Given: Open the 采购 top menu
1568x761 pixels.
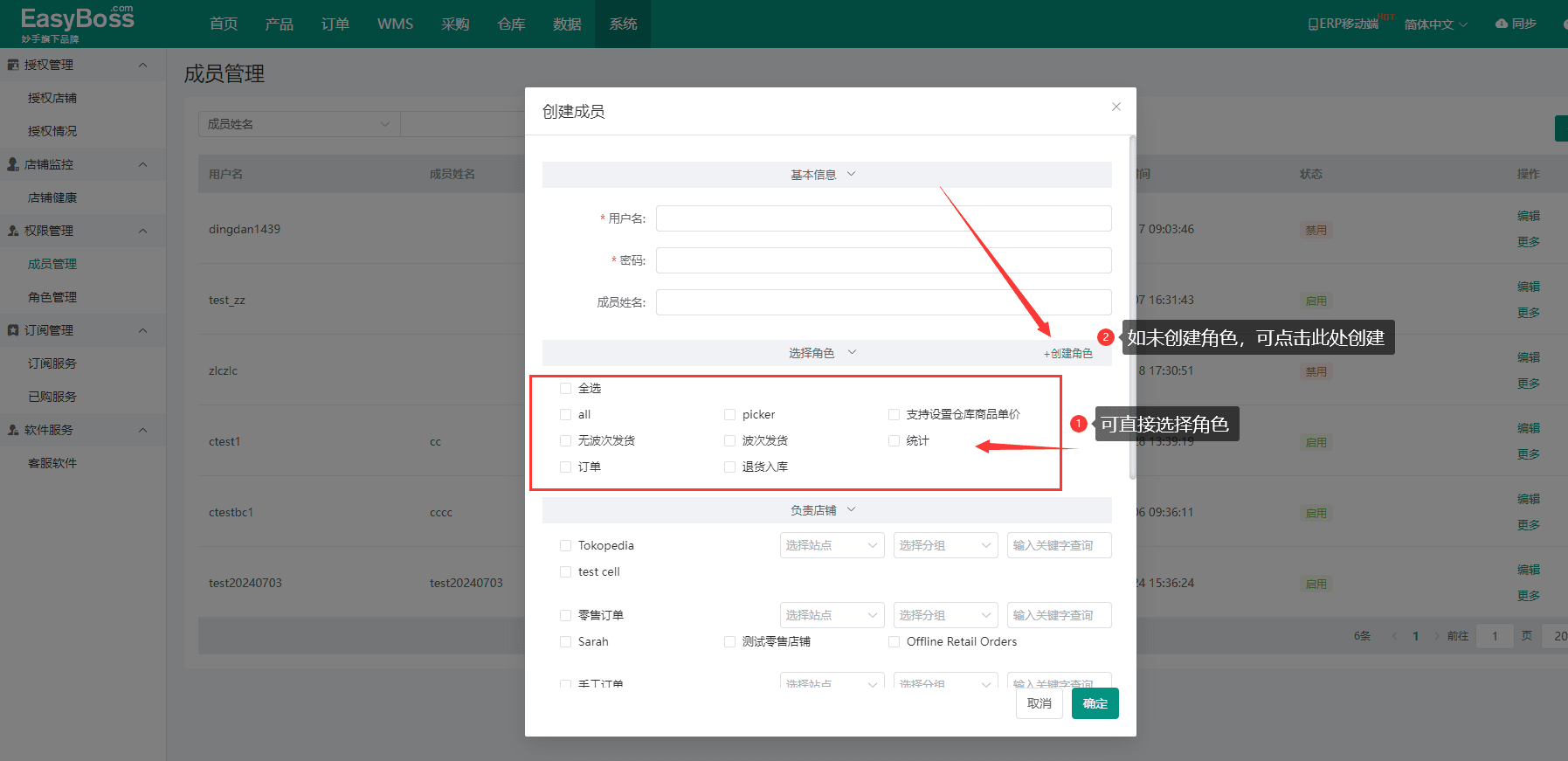Looking at the screenshot, I should (x=455, y=24).
